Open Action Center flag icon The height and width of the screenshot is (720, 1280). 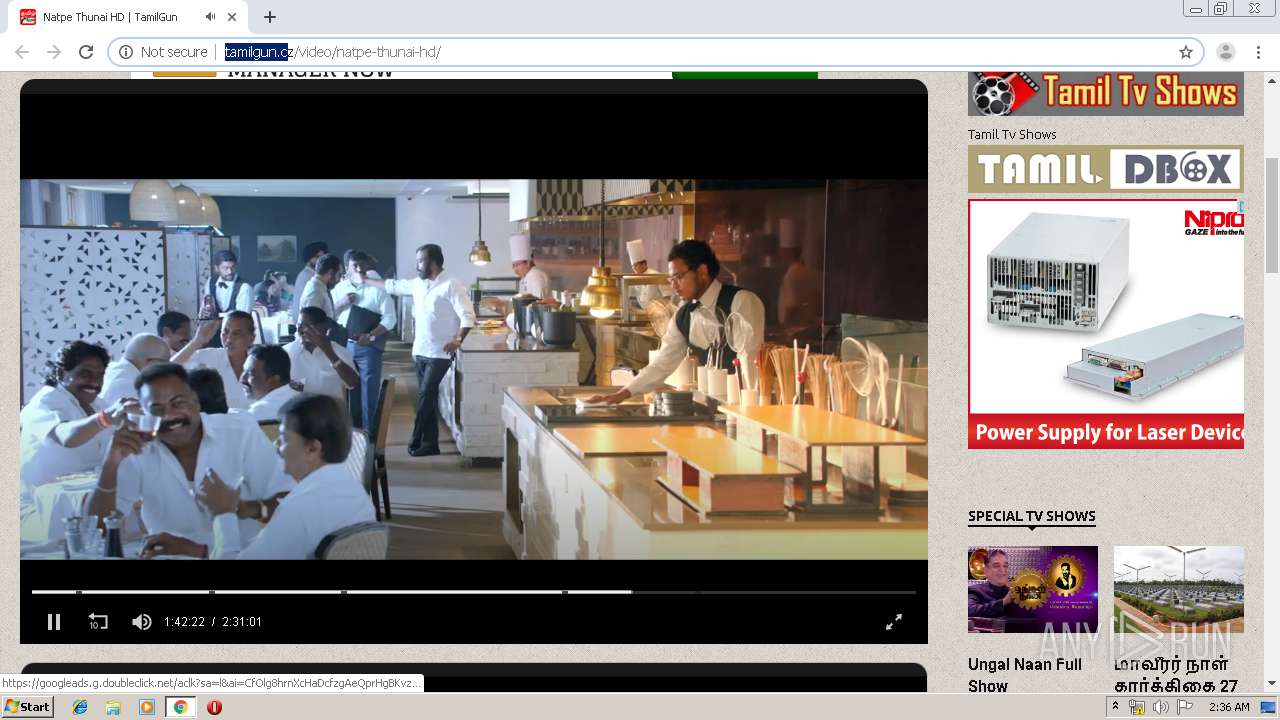1185,707
